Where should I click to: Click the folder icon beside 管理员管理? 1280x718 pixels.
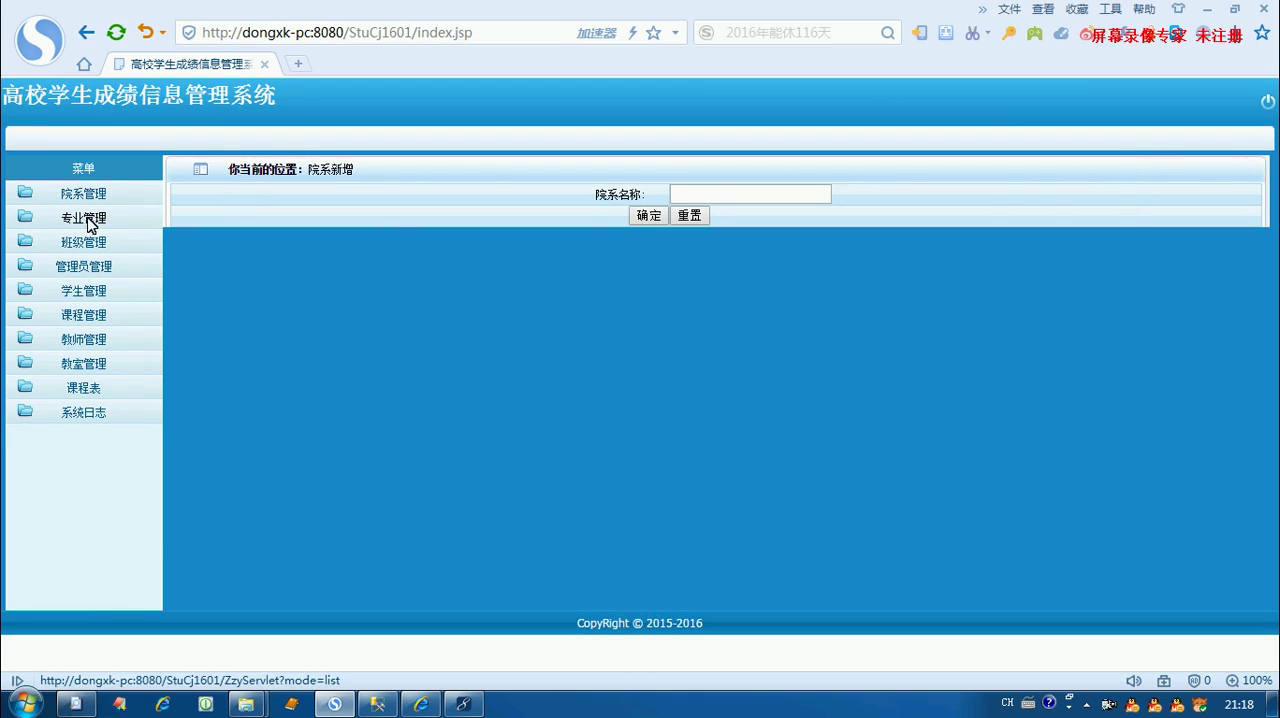tap(25, 265)
